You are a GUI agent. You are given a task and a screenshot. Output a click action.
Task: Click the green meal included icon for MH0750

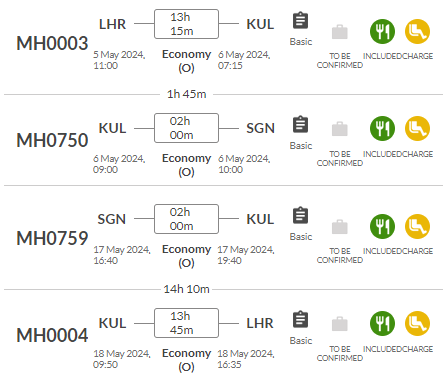(x=382, y=128)
